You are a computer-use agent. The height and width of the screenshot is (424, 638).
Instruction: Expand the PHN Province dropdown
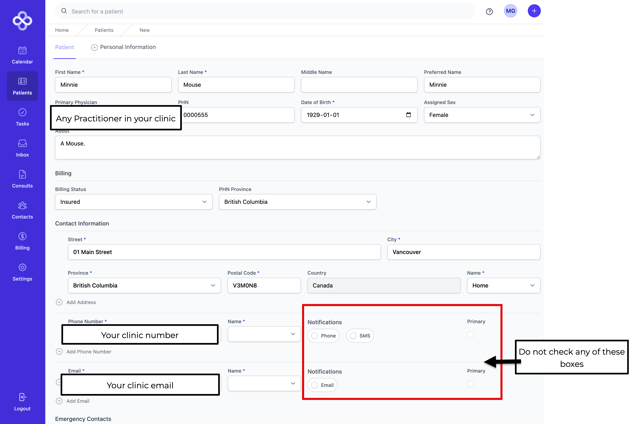(x=297, y=202)
